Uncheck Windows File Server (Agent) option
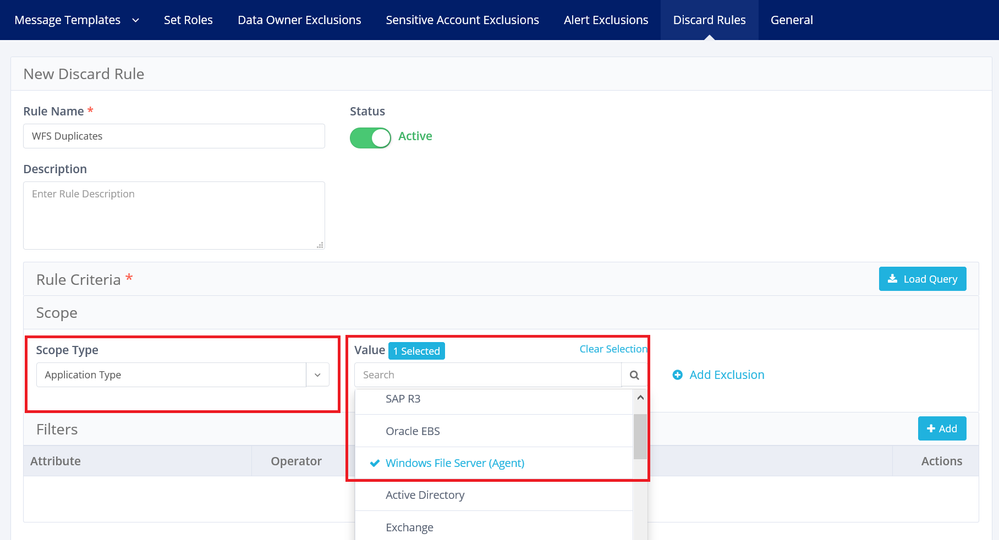Image resolution: width=999 pixels, height=540 pixels. (454, 463)
